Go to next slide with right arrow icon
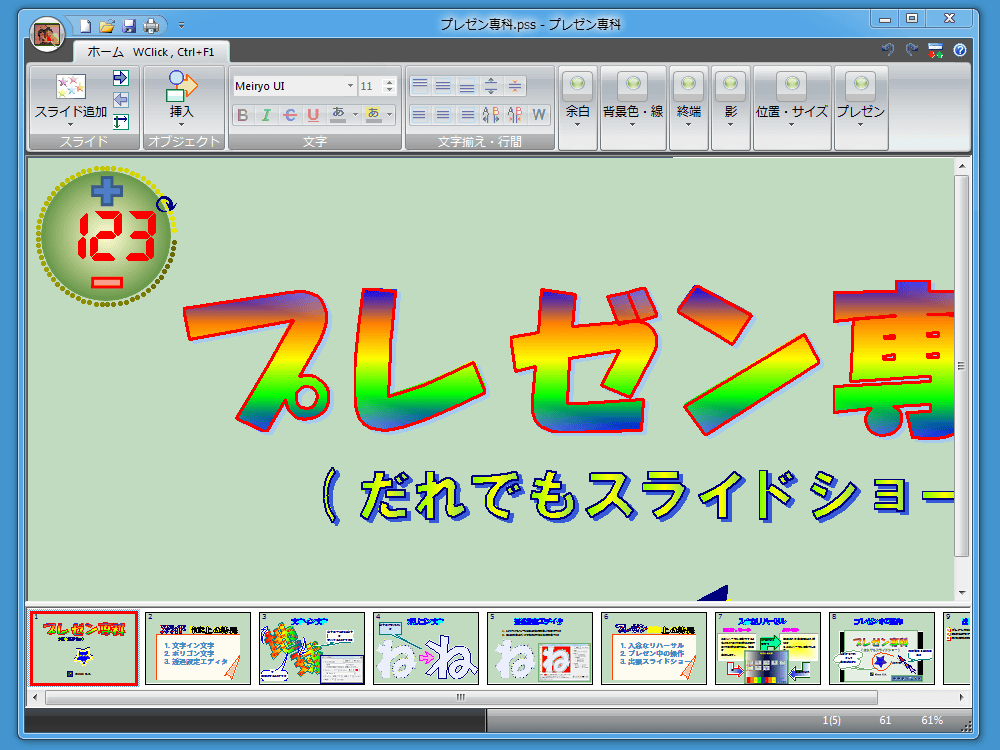Image resolution: width=1000 pixels, height=750 pixels. (121, 78)
